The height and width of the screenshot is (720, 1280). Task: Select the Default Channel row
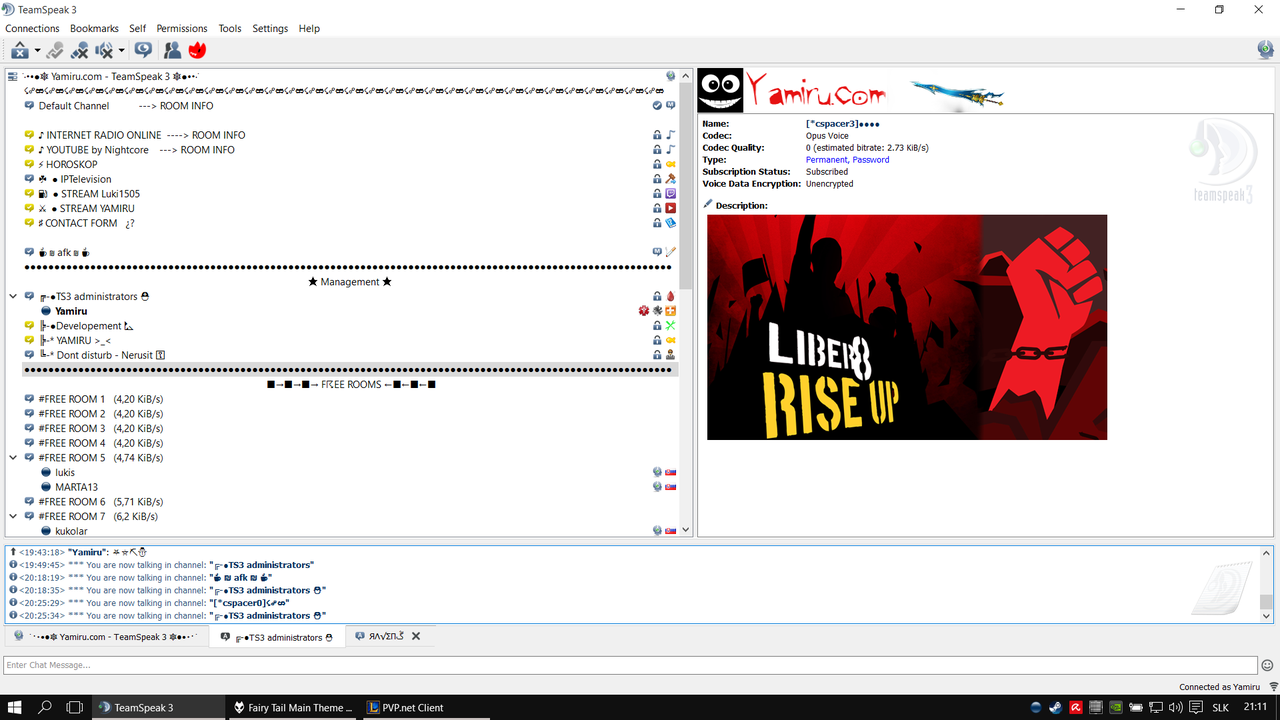click(x=350, y=106)
